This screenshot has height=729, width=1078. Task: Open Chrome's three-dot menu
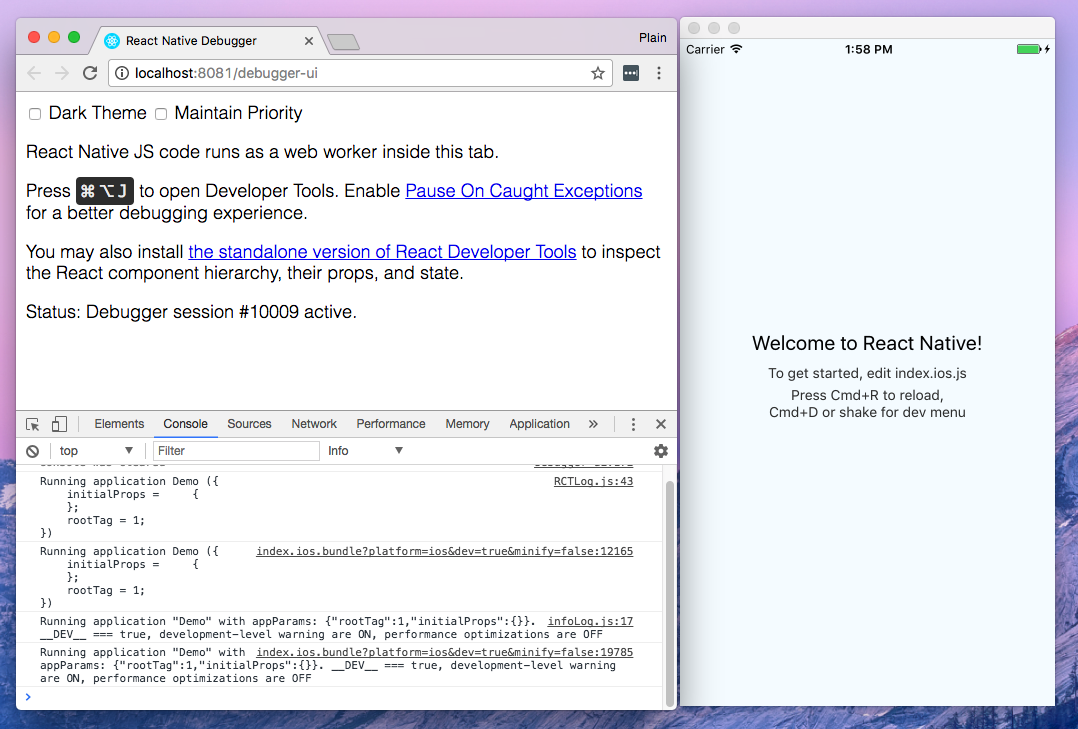(x=658, y=73)
